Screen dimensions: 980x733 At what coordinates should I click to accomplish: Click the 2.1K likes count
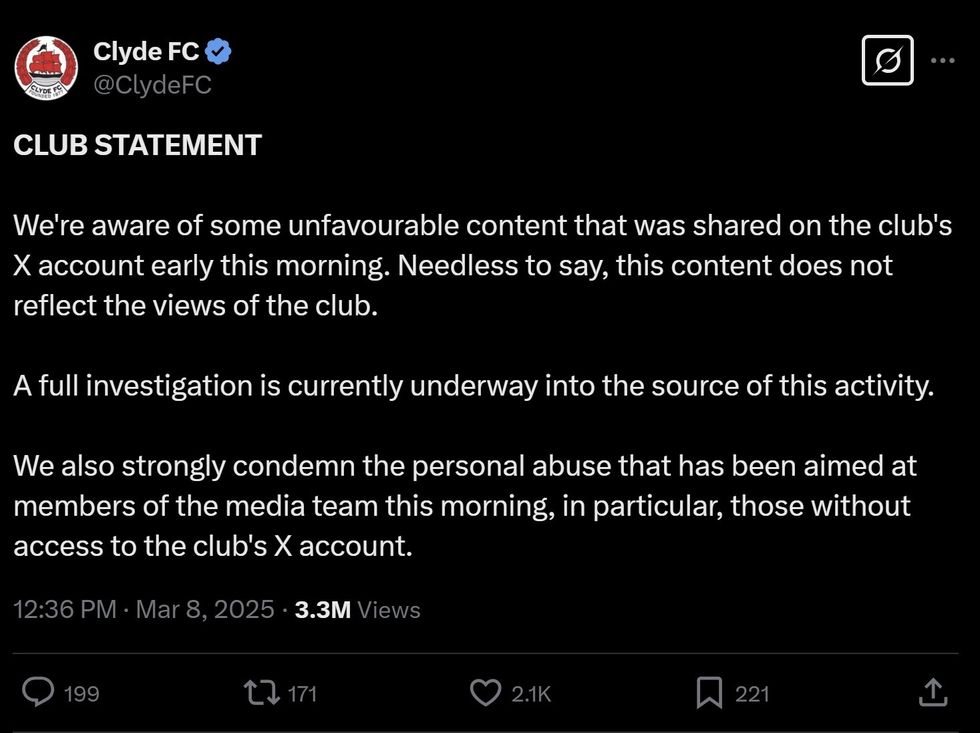tap(531, 693)
